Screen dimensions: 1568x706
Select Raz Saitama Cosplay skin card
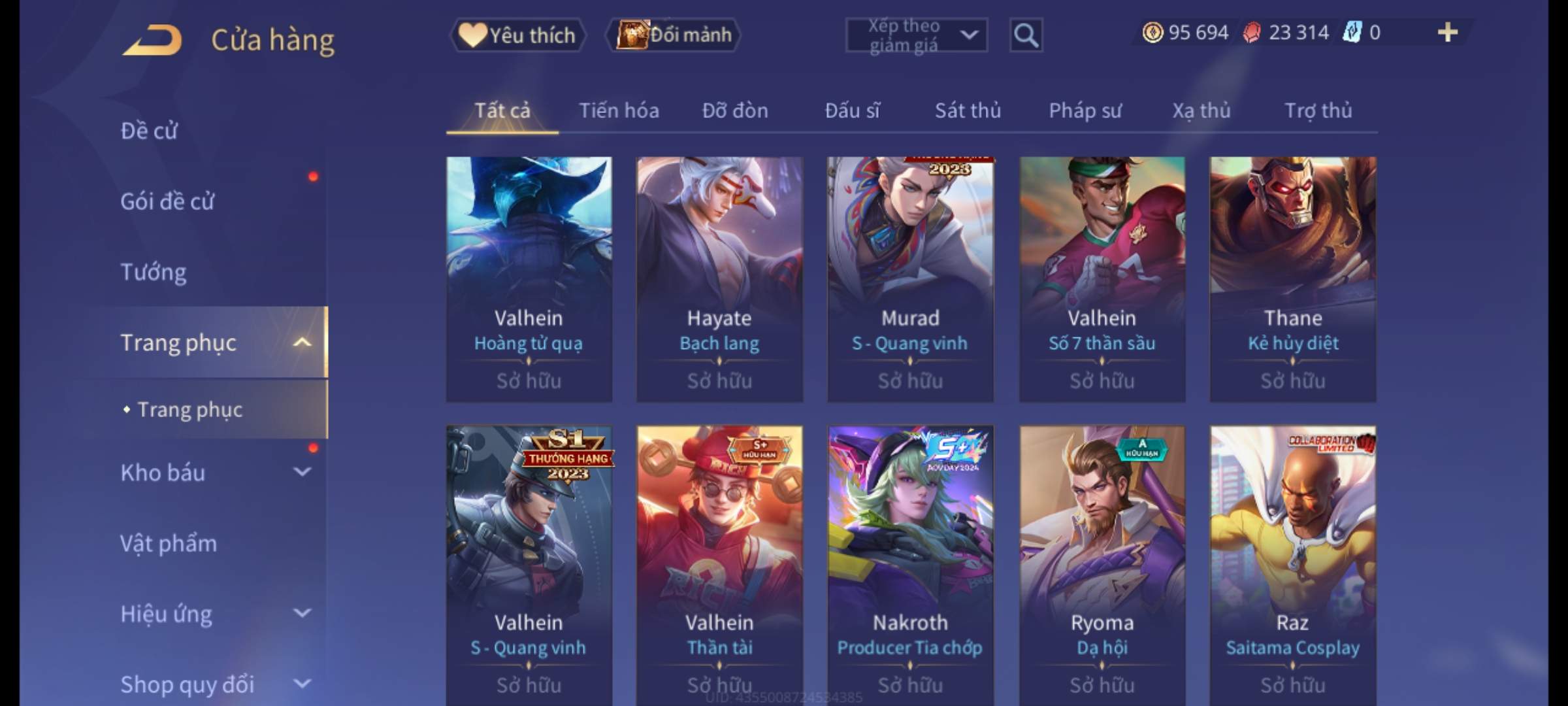coord(1292,565)
